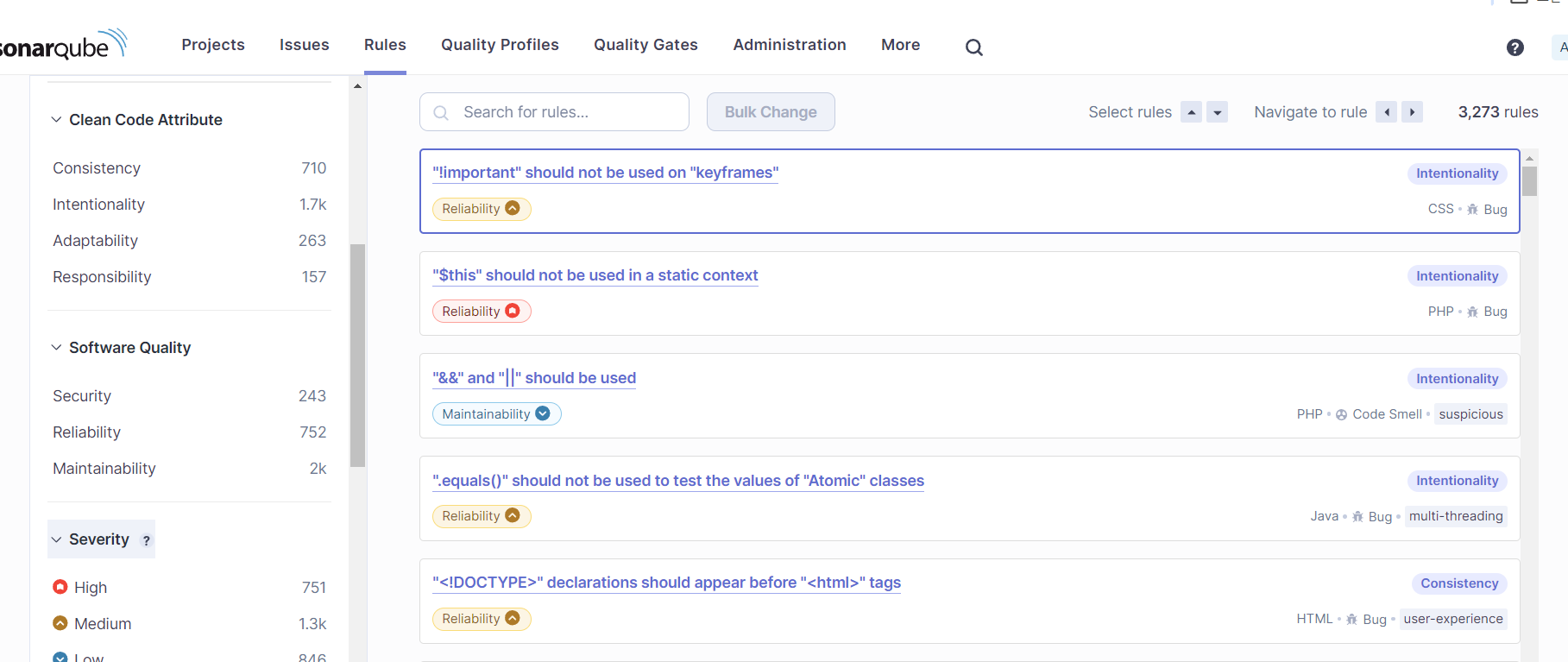Navigate back with left arrow icon
The width and height of the screenshot is (1568, 662).
point(1386,112)
